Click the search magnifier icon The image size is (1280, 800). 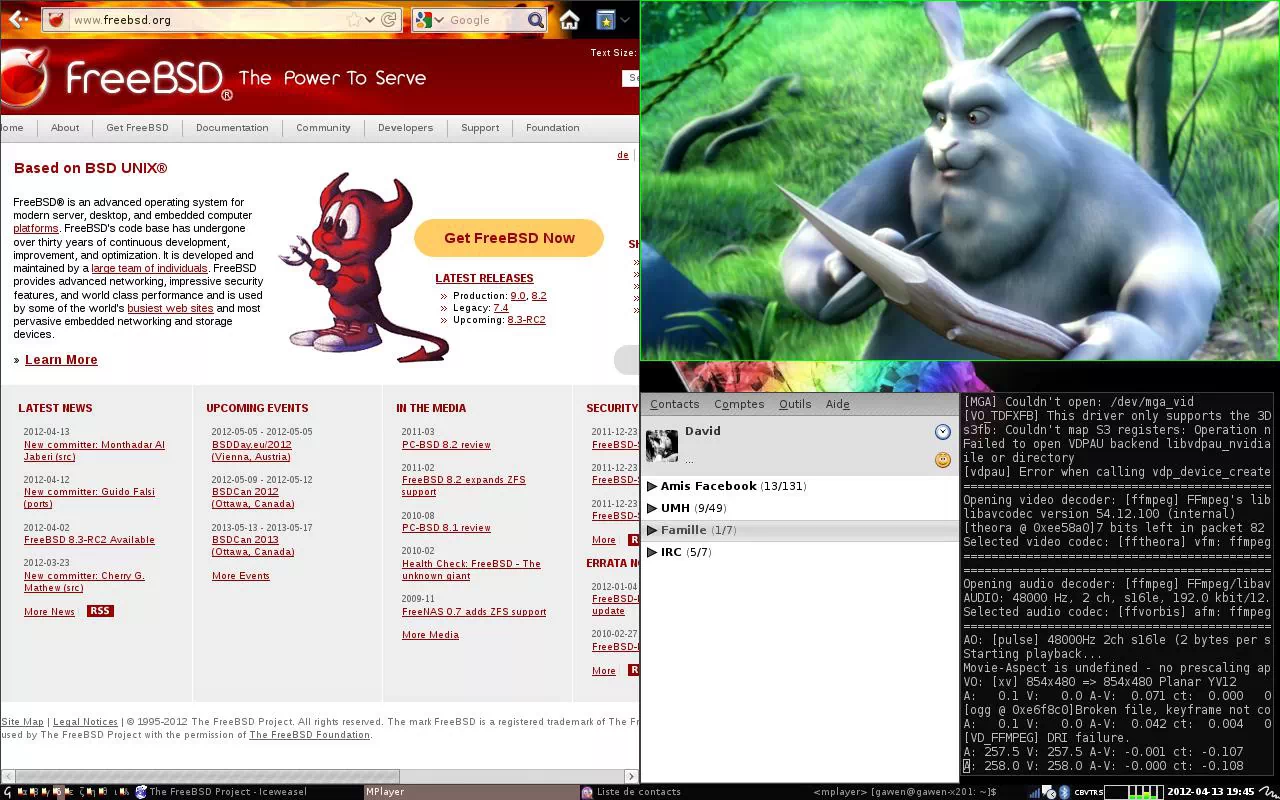pos(536,20)
